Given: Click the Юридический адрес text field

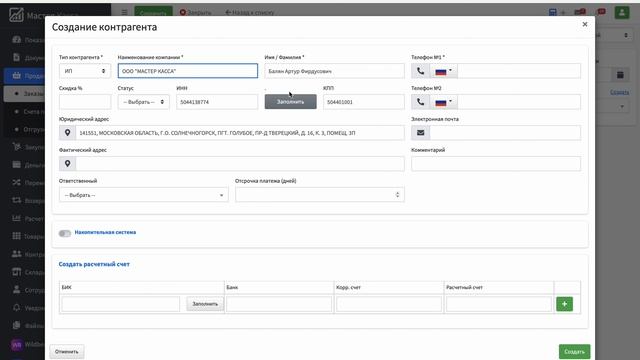Looking at the screenshot, I should tap(240, 133).
